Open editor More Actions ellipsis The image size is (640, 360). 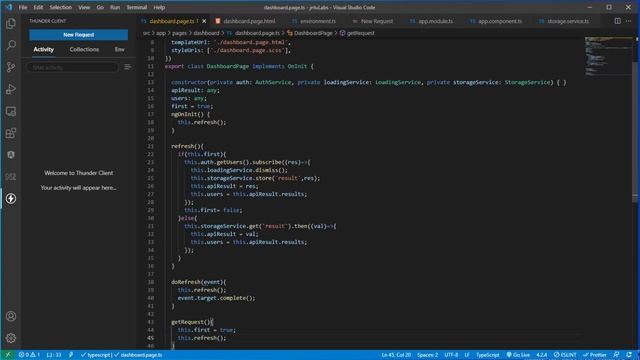(629, 21)
